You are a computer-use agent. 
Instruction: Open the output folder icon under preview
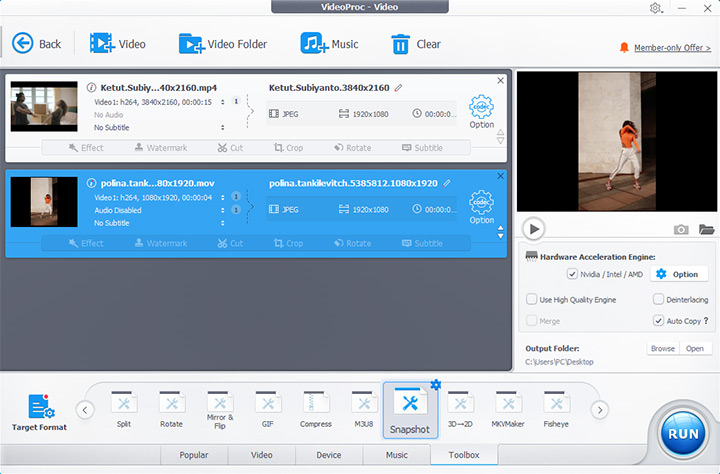click(x=707, y=229)
